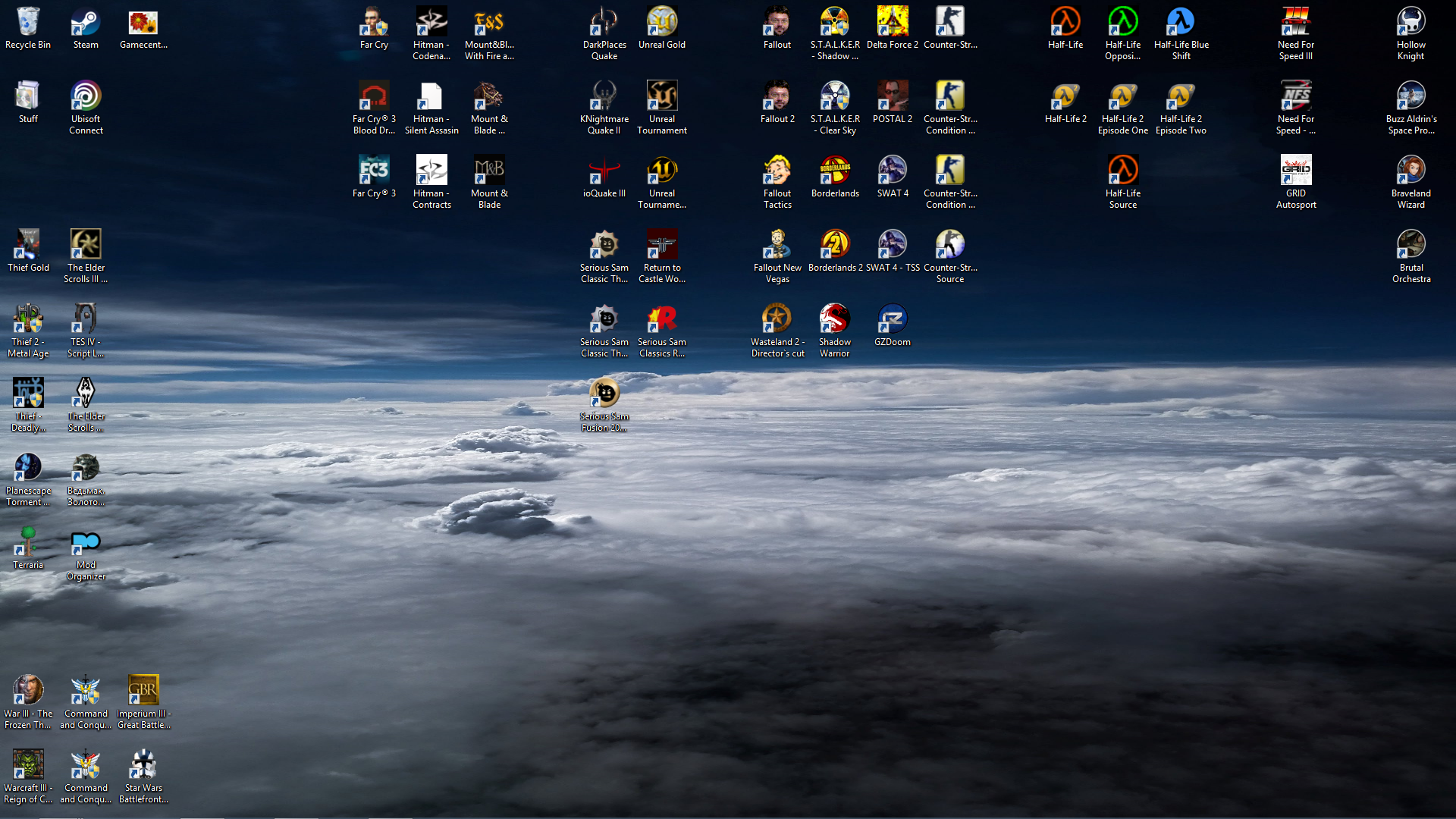
Task: Select the Unreal Gold icon
Action: (x=662, y=23)
